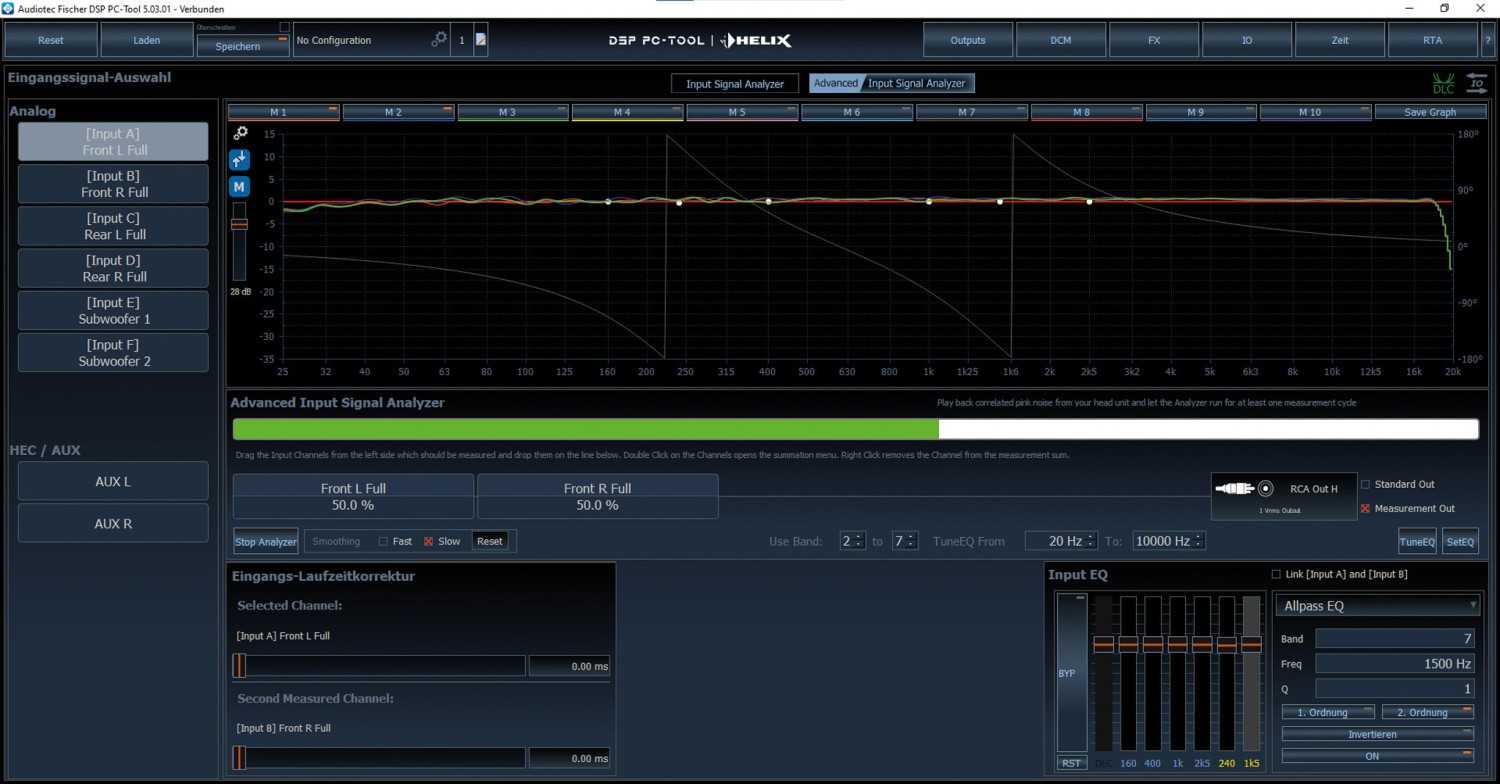This screenshot has height=784, width=1500.
Task: Open the Outputs menu
Action: (967, 40)
